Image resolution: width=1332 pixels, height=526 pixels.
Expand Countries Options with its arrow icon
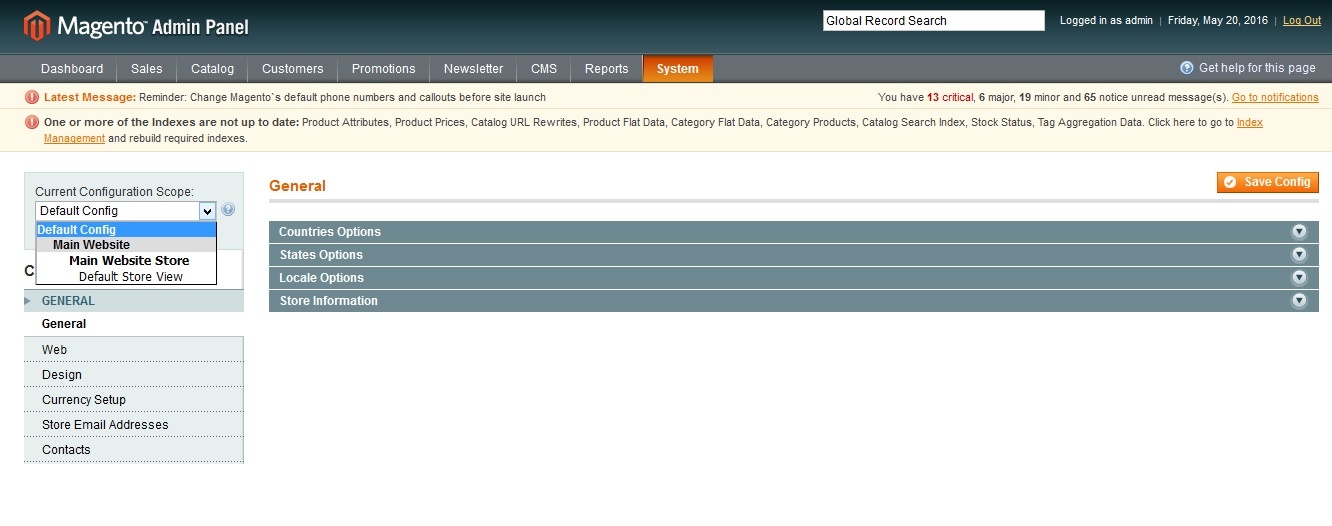(1299, 231)
